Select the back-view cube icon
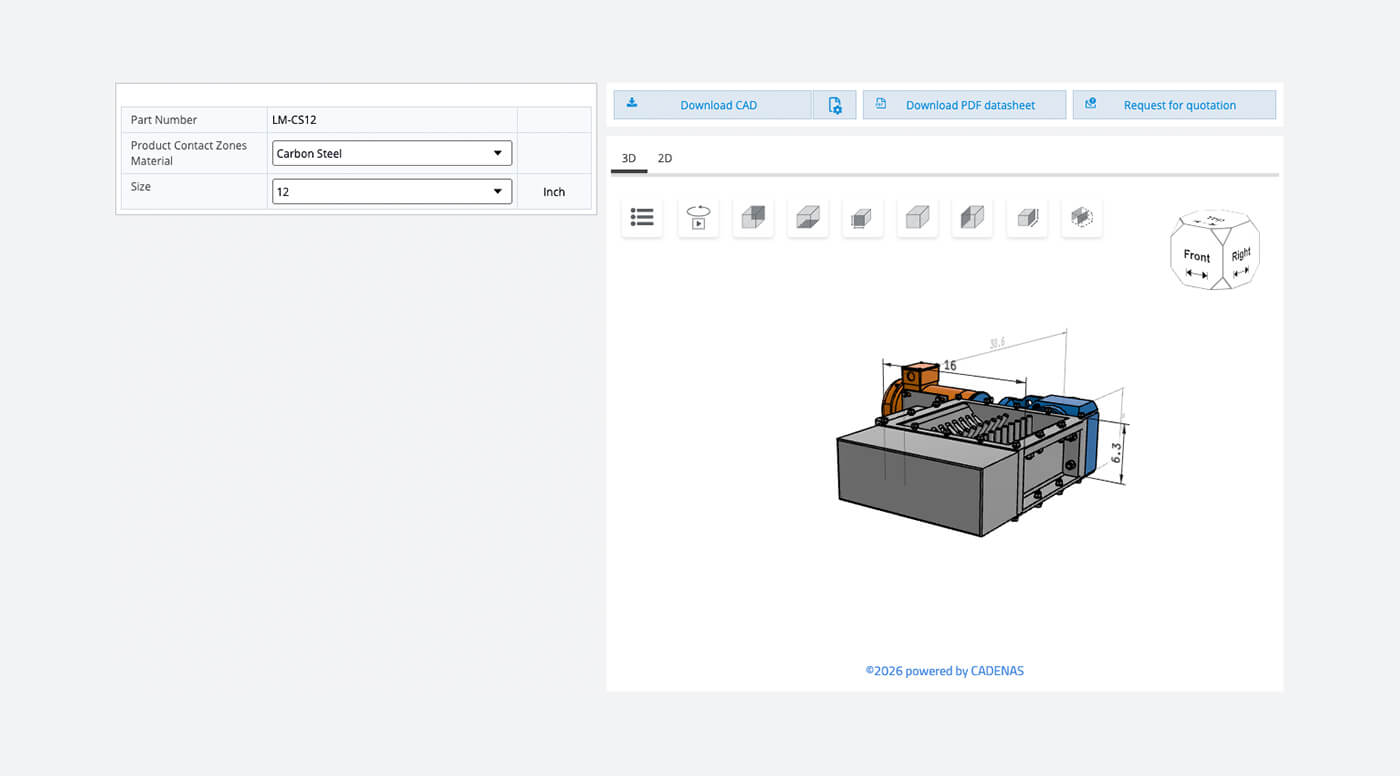 (753, 217)
